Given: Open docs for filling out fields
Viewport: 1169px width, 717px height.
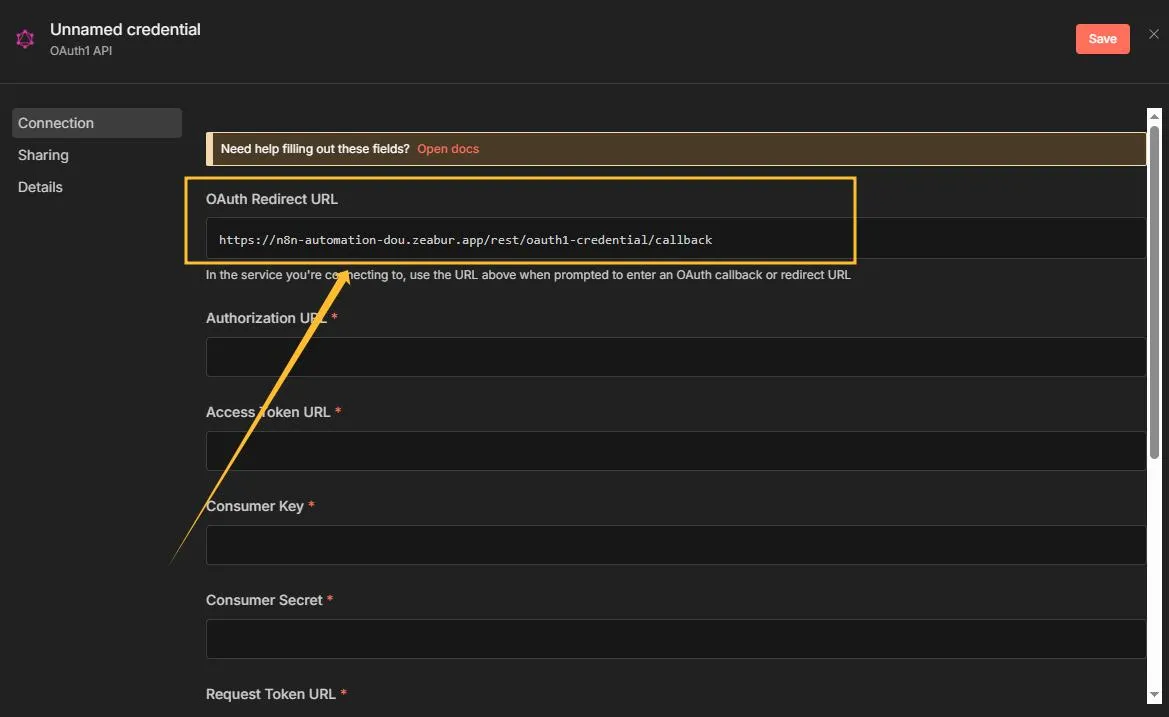Looking at the screenshot, I should (448, 148).
